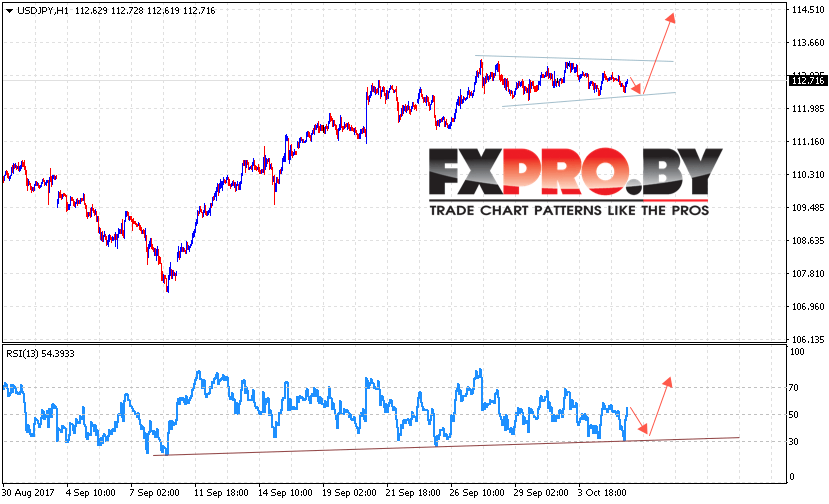The image size is (829, 504).
Task: Select the current price tag 112.716
Action: [x=807, y=80]
